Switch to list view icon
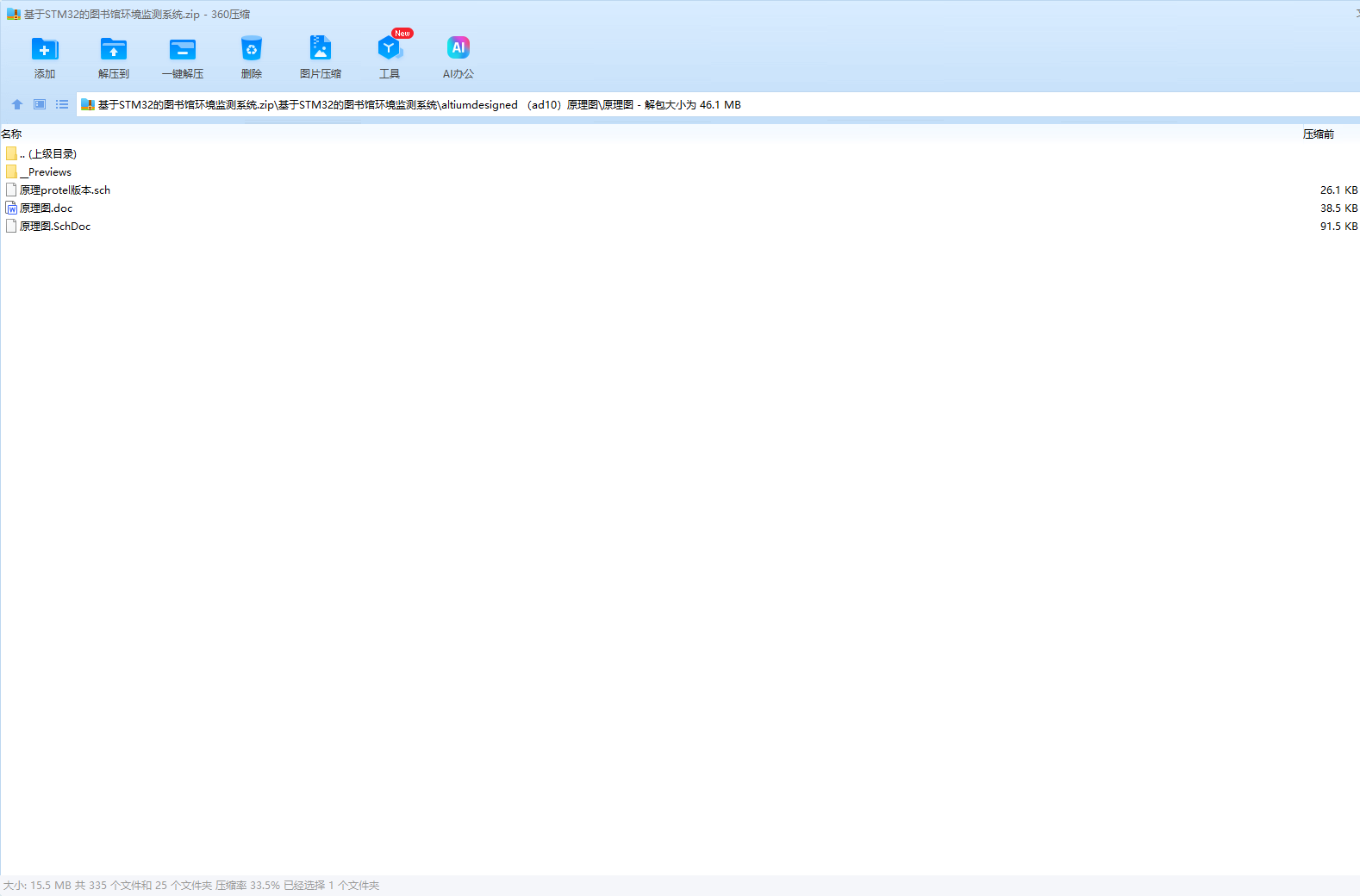This screenshot has height=896, width=1360. pyautogui.click(x=62, y=104)
